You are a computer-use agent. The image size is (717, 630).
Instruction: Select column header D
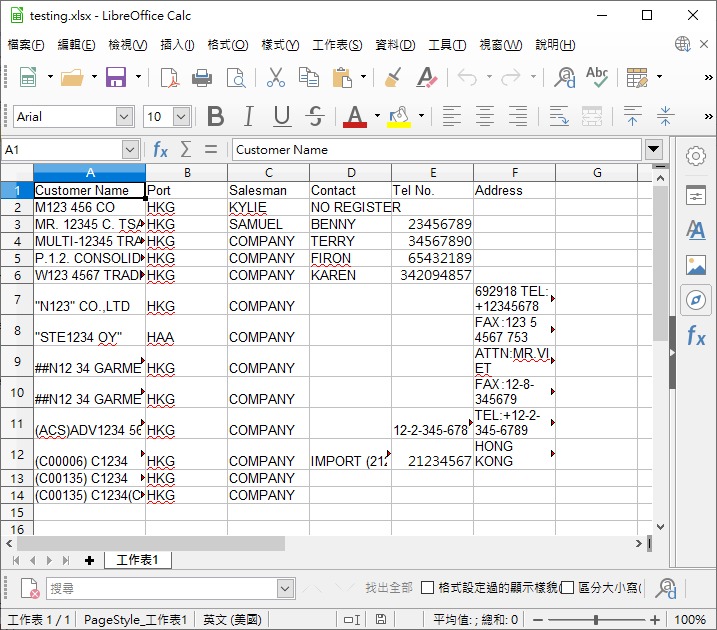click(350, 173)
